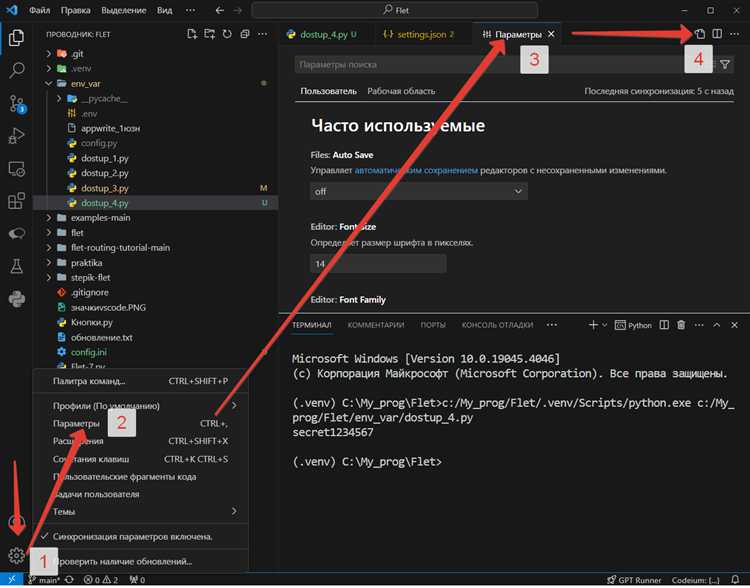Viewport: 750px width, 588px height.
Task: Collapse all folders in Explorer
Action: tap(244, 34)
